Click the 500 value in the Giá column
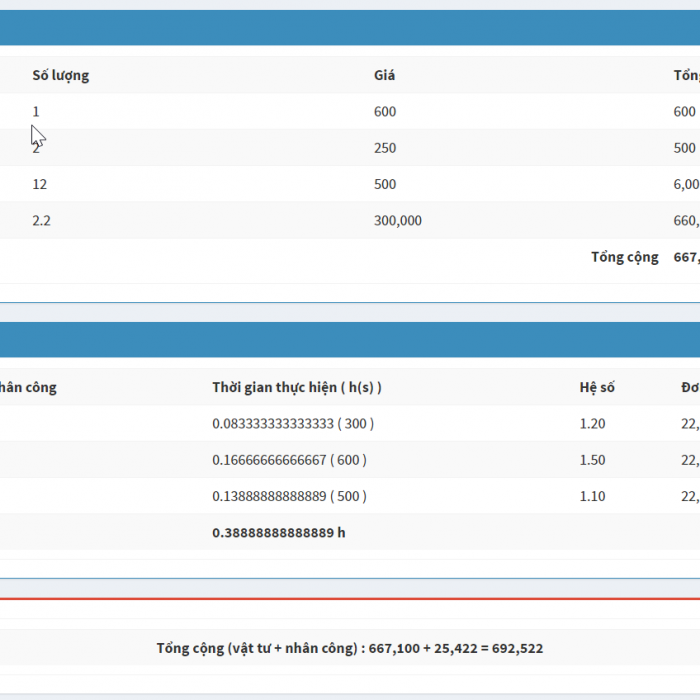700x700 pixels. pyautogui.click(x=384, y=184)
